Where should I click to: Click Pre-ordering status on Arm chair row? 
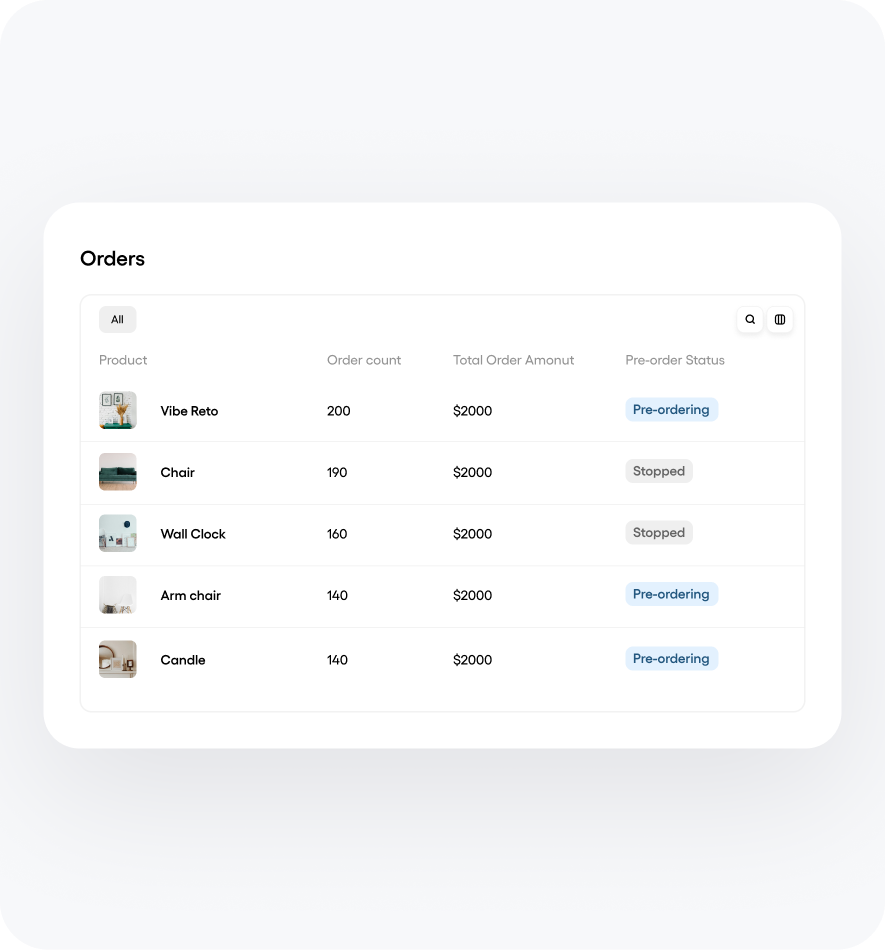[x=671, y=594]
